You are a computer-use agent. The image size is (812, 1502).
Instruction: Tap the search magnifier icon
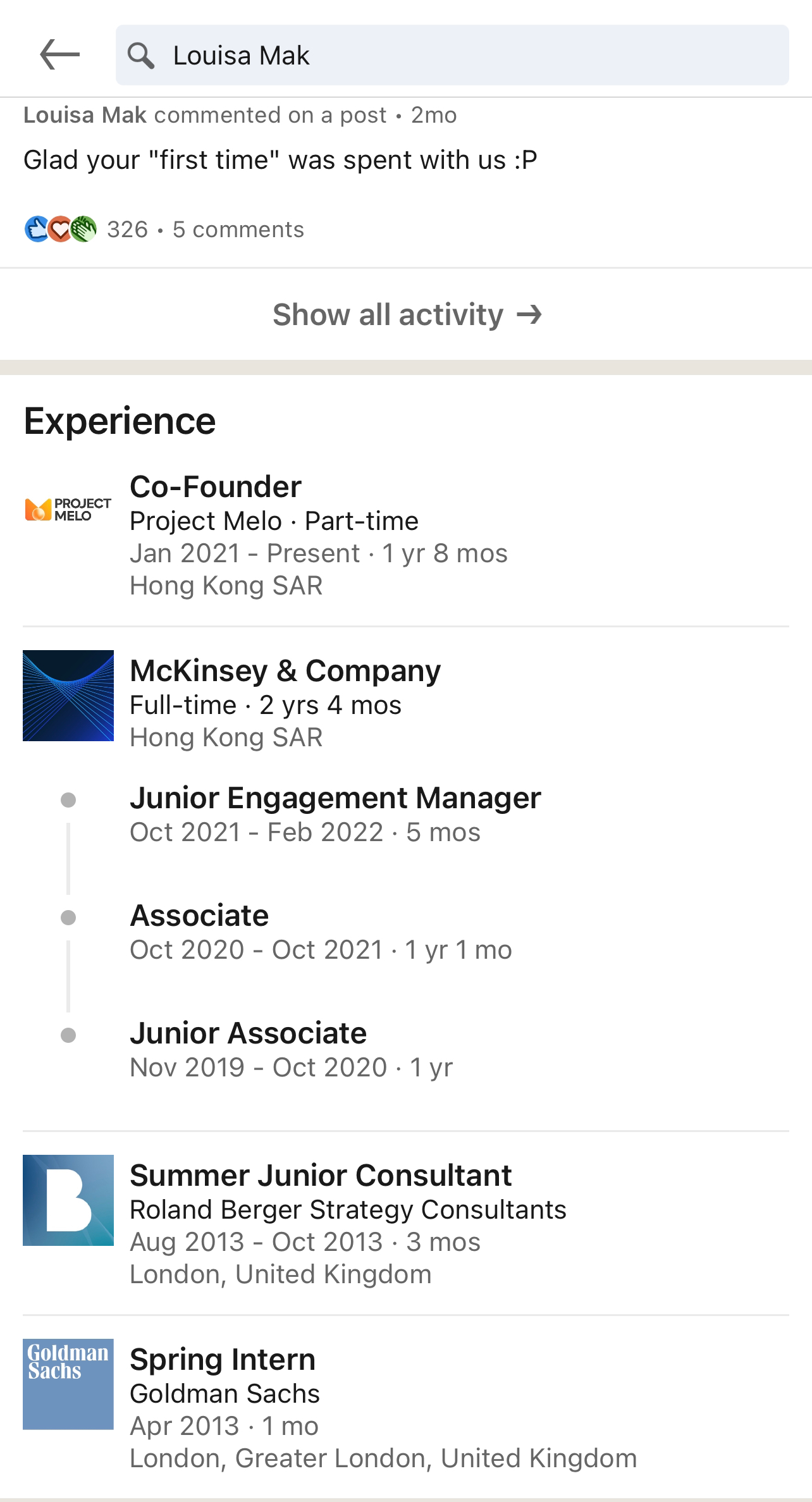point(140,56)
